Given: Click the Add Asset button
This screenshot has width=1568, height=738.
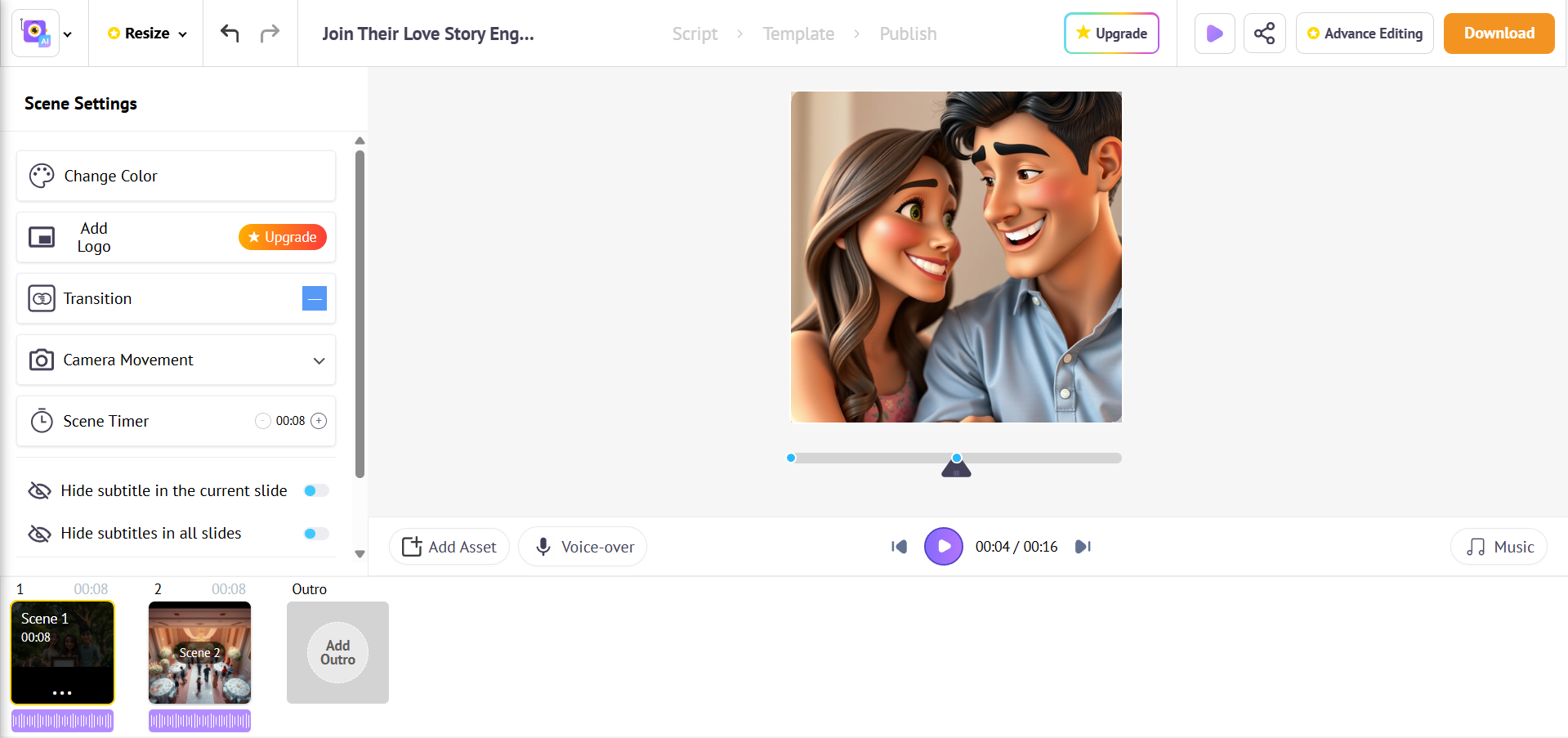Looking at the screenshot, I should pyautogui.click(x=449, y=547).
